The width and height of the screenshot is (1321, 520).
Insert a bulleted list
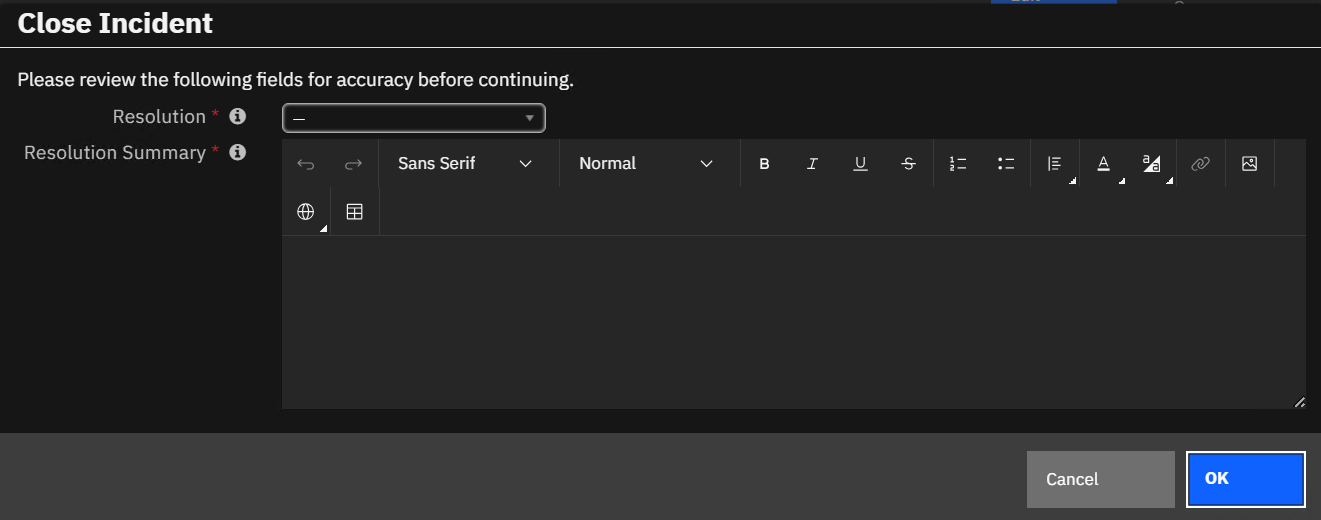coord(1006,164)
